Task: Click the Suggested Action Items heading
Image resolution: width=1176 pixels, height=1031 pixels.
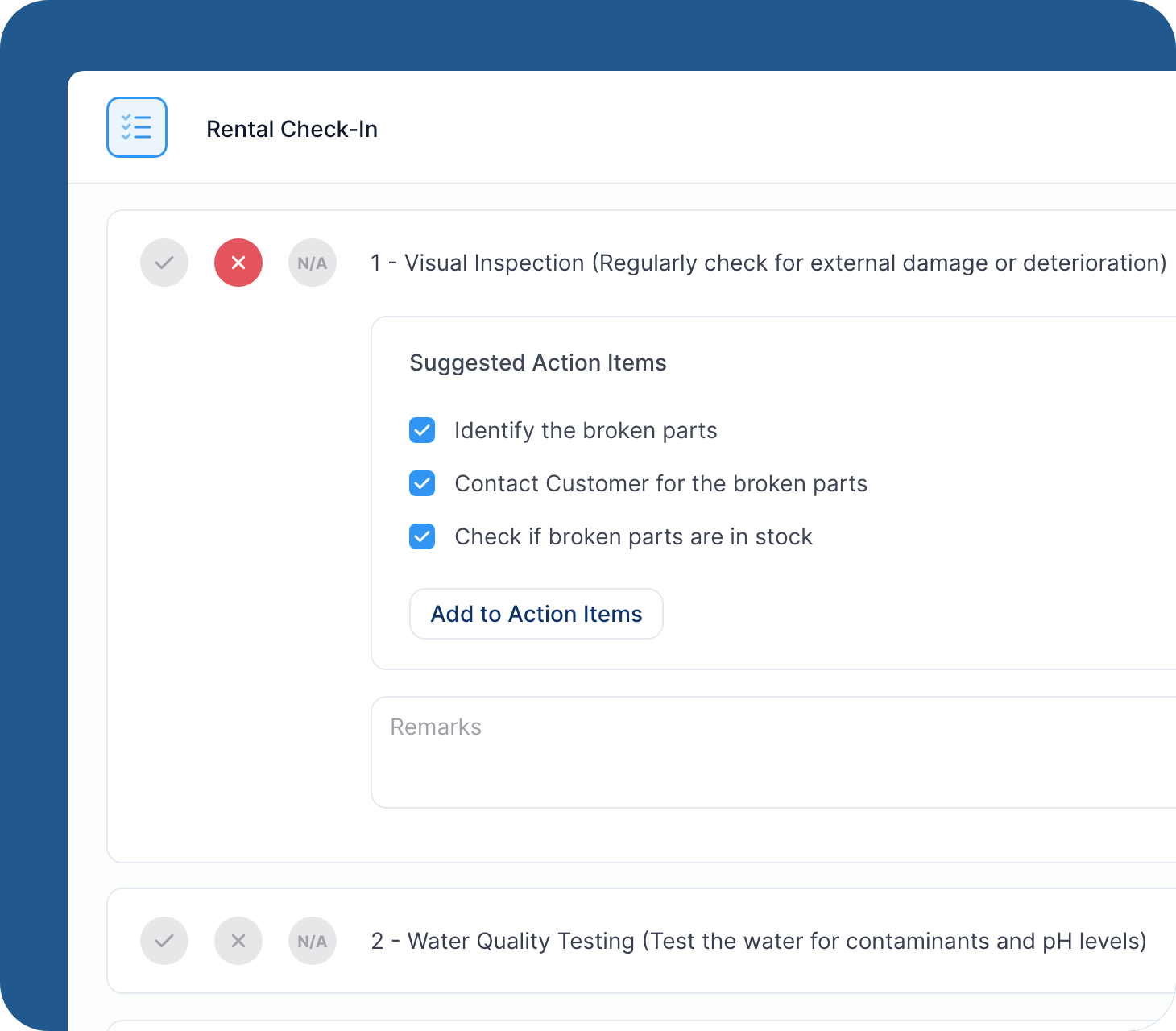Action: click(538, 362)
